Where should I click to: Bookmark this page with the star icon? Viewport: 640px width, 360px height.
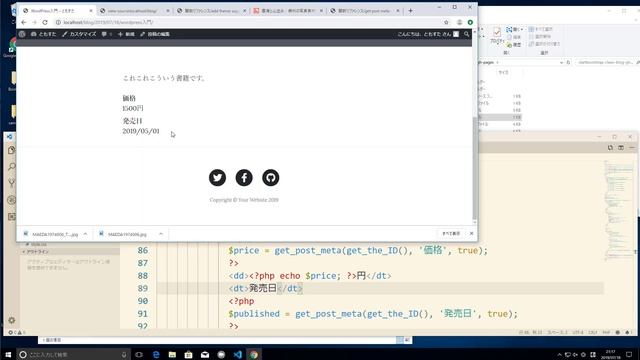click(446, 22)
